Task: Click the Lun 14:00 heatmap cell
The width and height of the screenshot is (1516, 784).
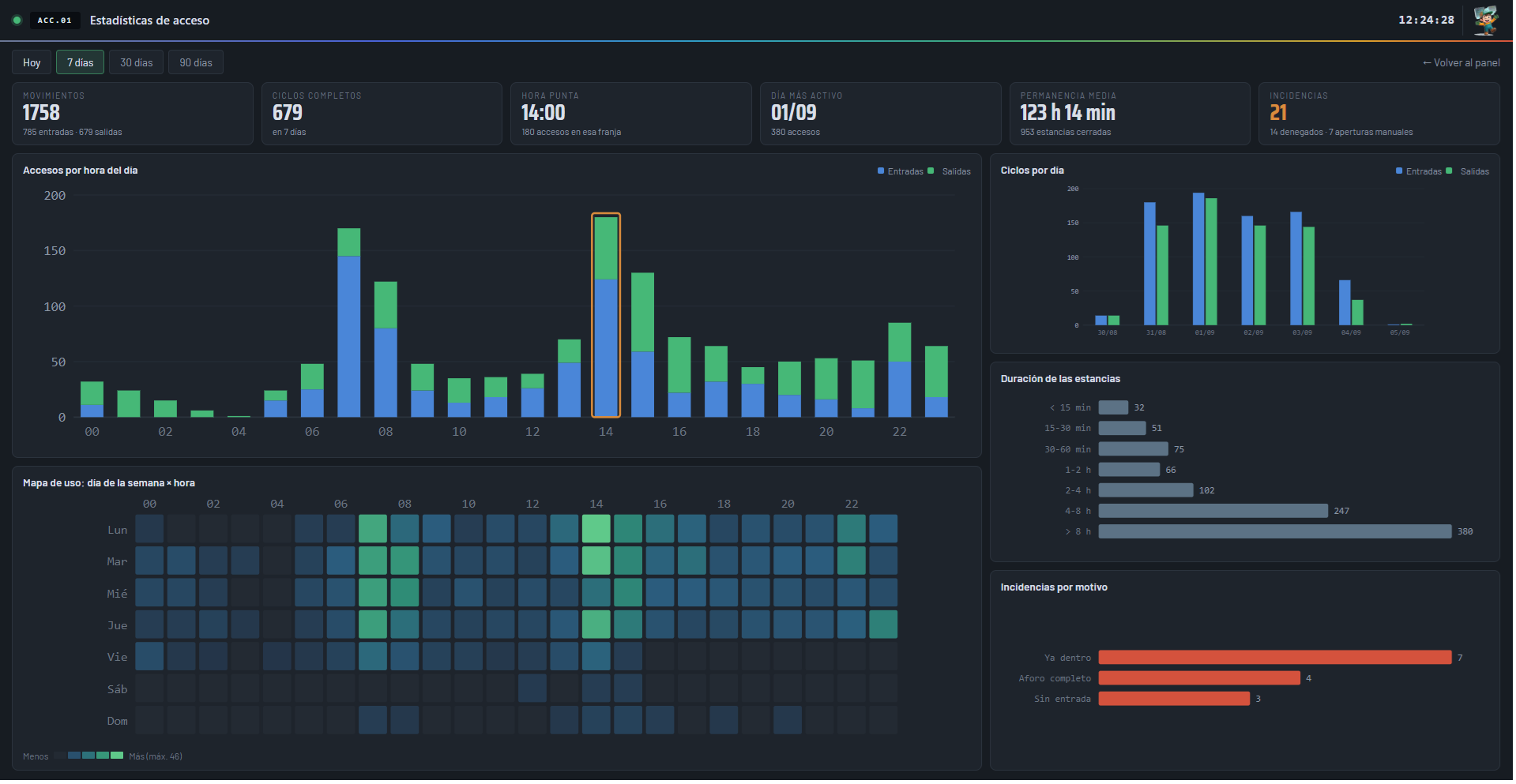Action: click(x=596, y=529)
